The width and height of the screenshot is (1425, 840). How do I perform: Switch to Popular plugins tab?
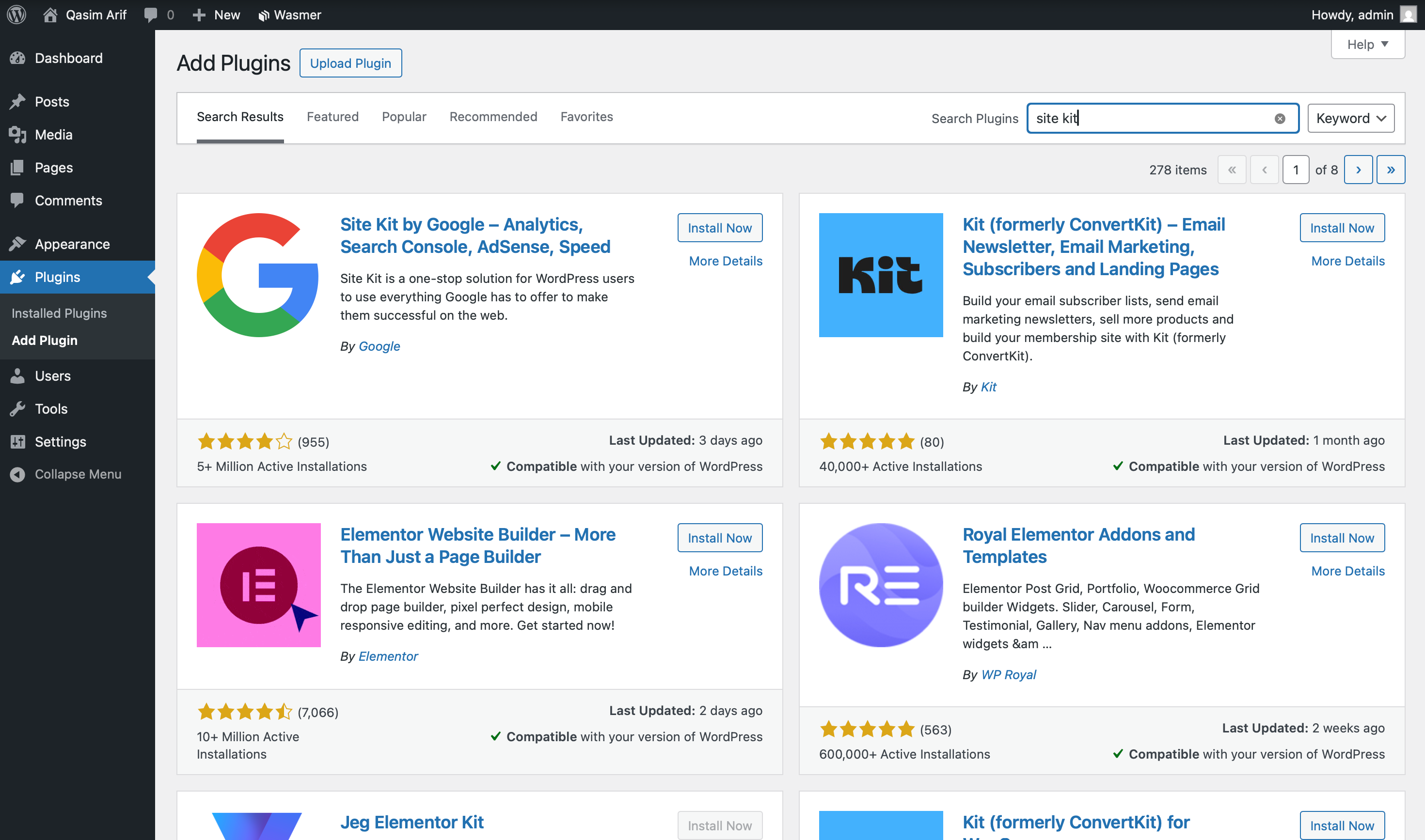(404, 117)
